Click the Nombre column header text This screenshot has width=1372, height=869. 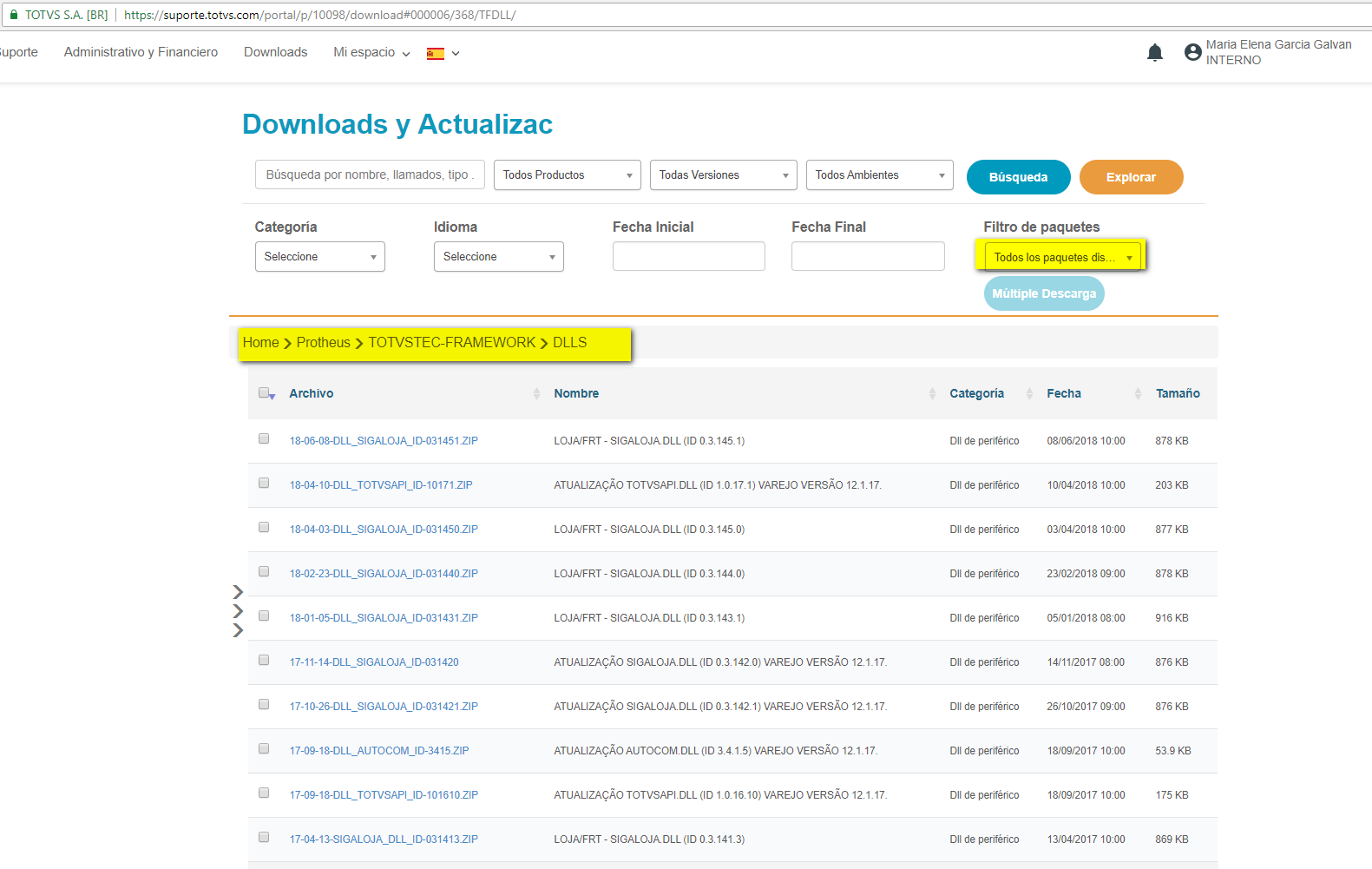[x=576, y=393]
